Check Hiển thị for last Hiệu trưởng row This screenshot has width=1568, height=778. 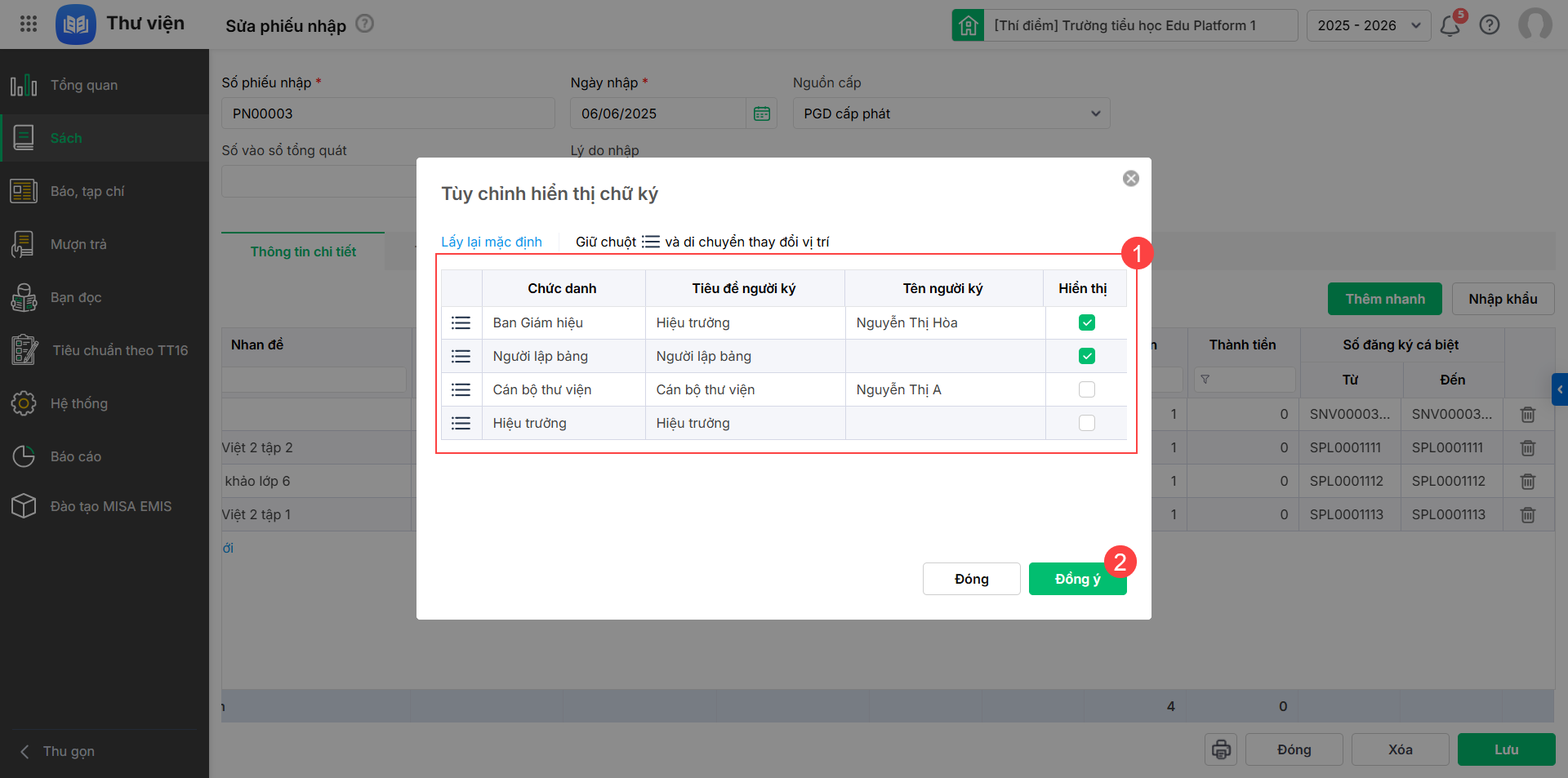pyautogui.click(x=1087, y=423)
